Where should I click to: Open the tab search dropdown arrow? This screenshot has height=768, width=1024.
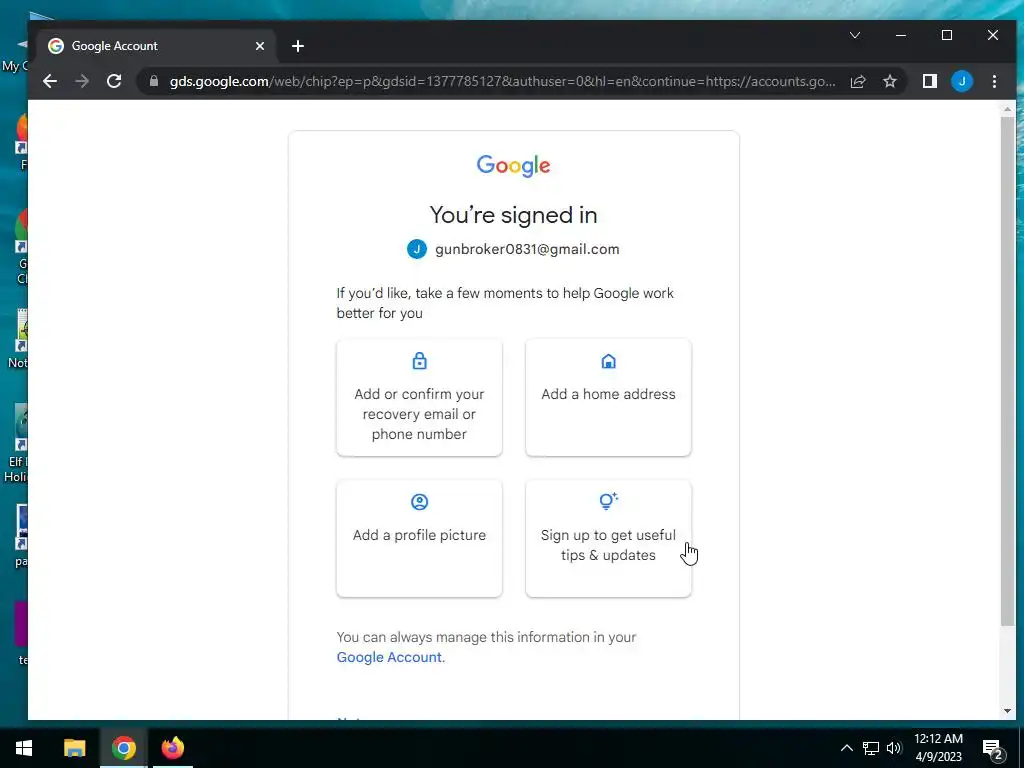pyautogui.click(x=855, y=35)
